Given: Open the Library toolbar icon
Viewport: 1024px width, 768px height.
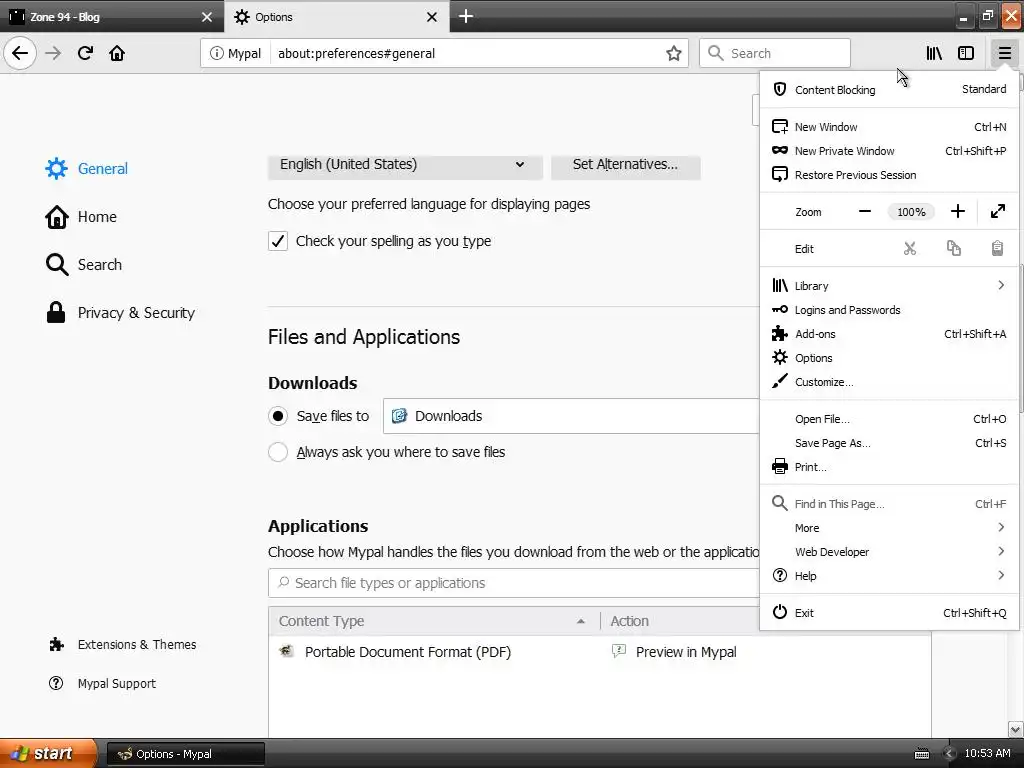Looking at the screenshot, I should (934, 53).
